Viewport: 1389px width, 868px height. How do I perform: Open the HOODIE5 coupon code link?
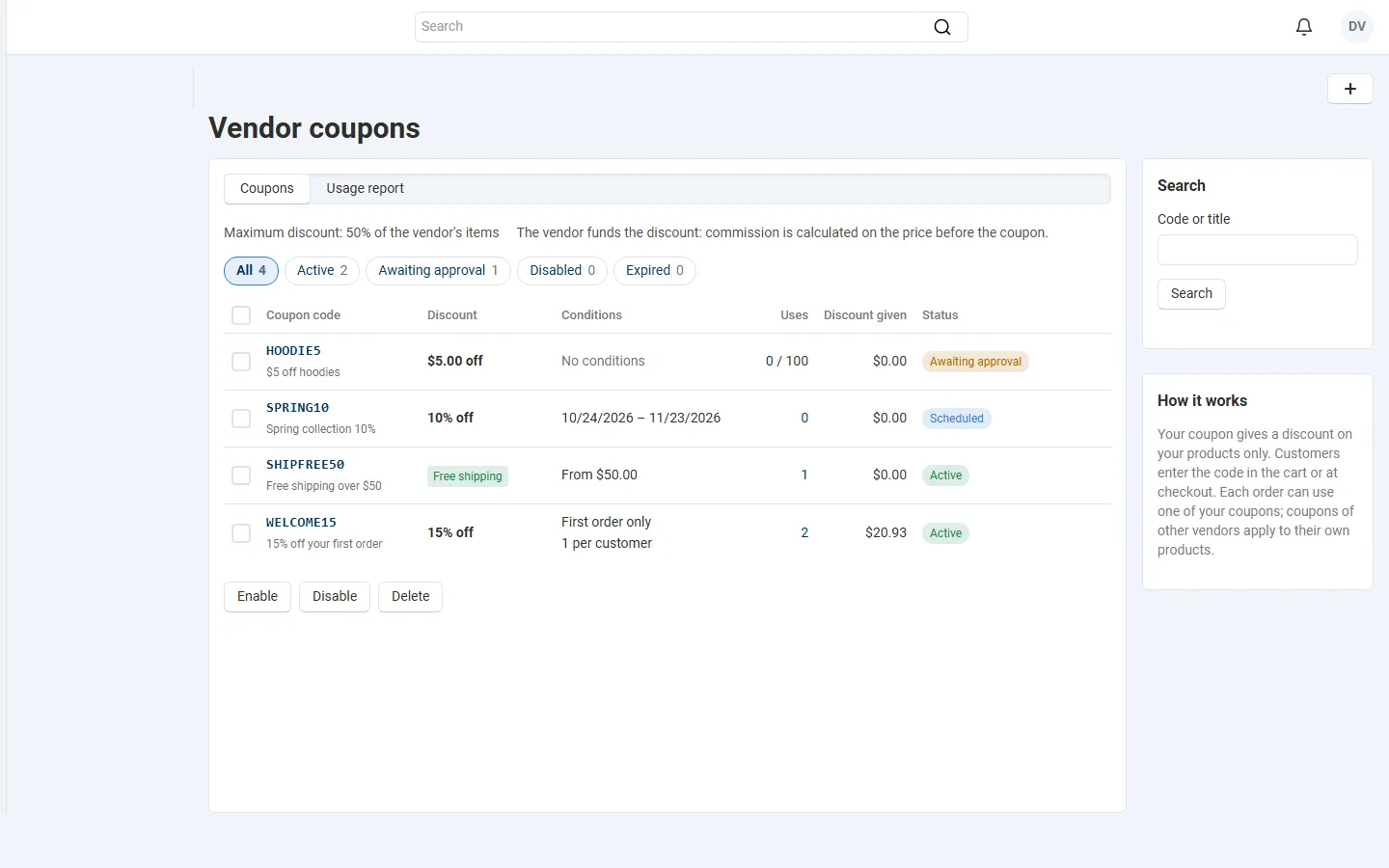(293, 351)
